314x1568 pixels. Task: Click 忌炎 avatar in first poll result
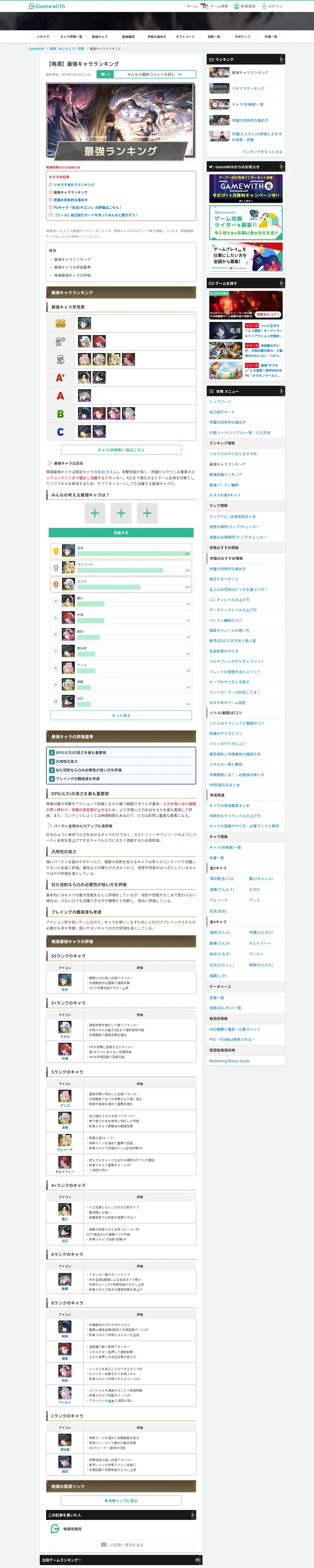(68, 551)
